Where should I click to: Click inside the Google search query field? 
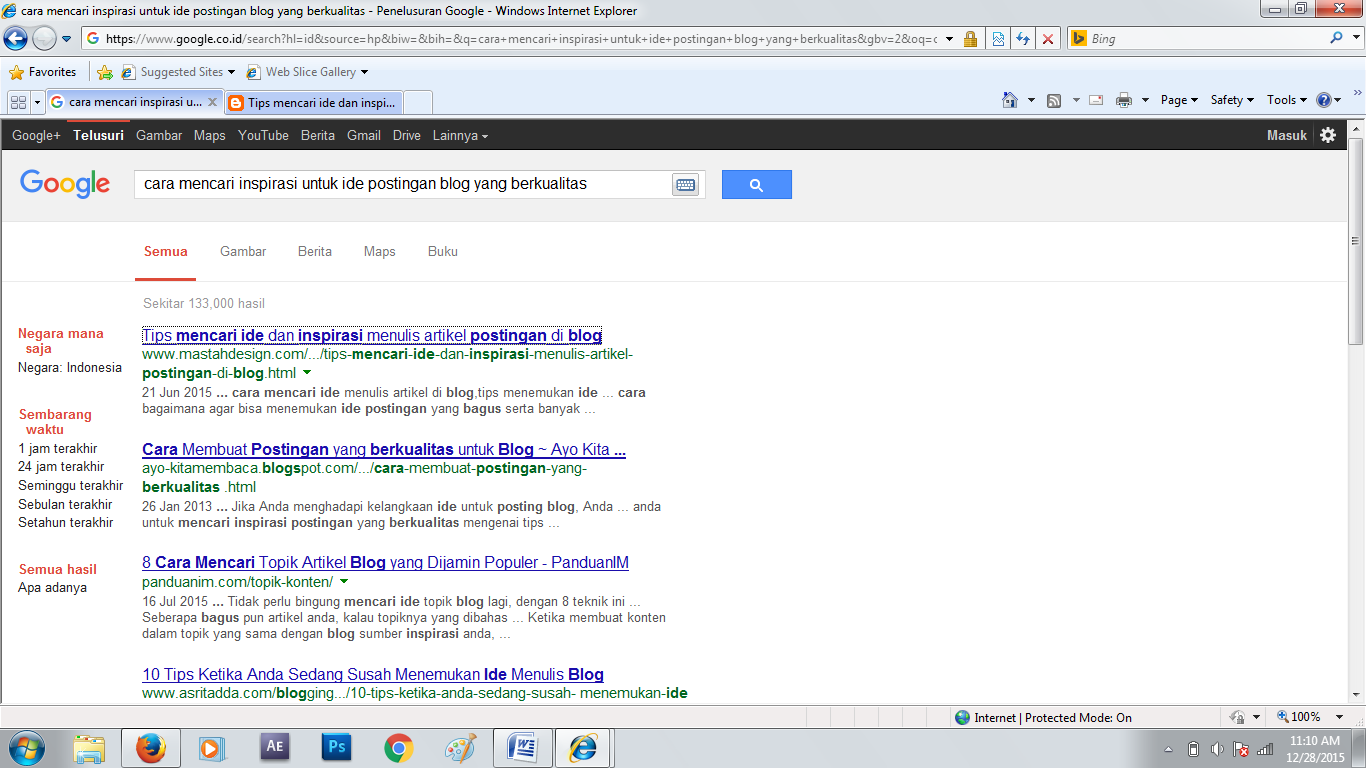[404, 184]
